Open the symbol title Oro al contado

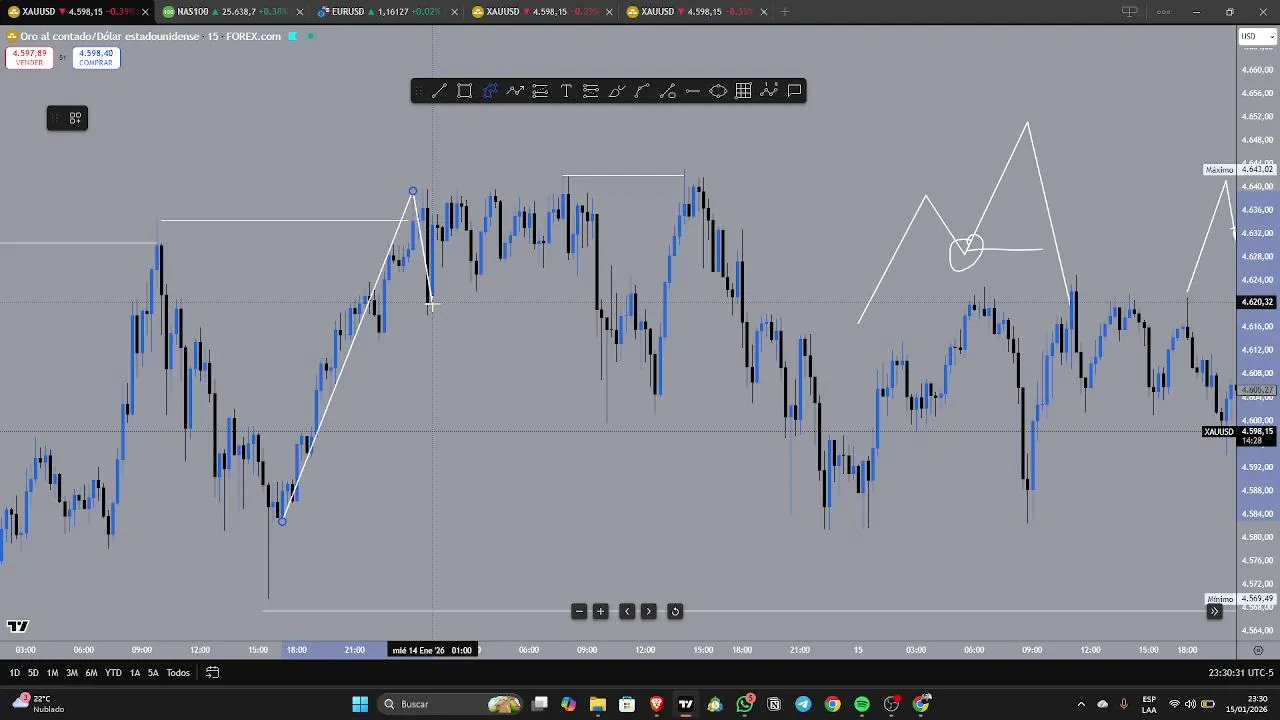(x=111, y=36)
